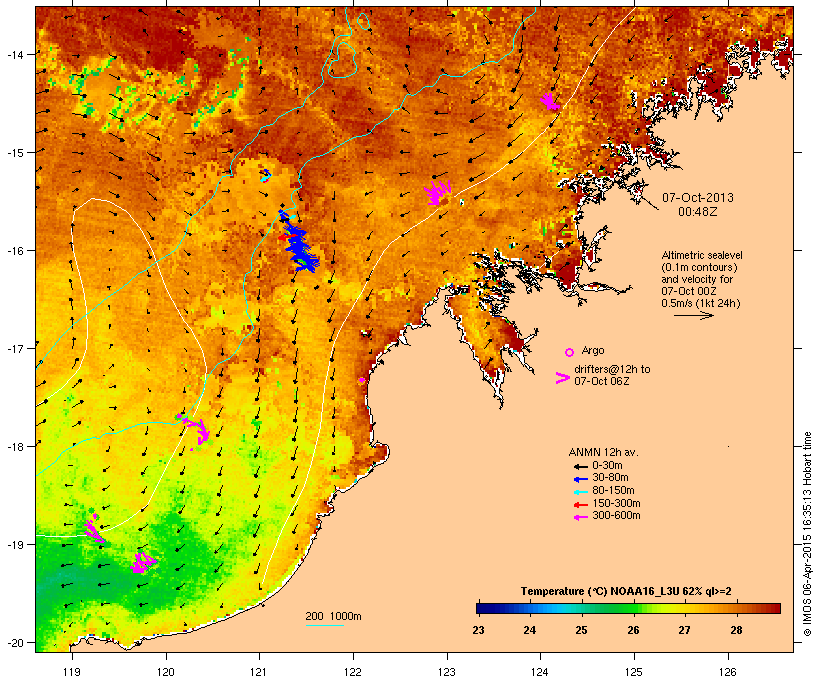Viewport: 820px width, 680px height.
Task: Click the dark blue end of the temperature bar
Action: click(x=486, y=608)
